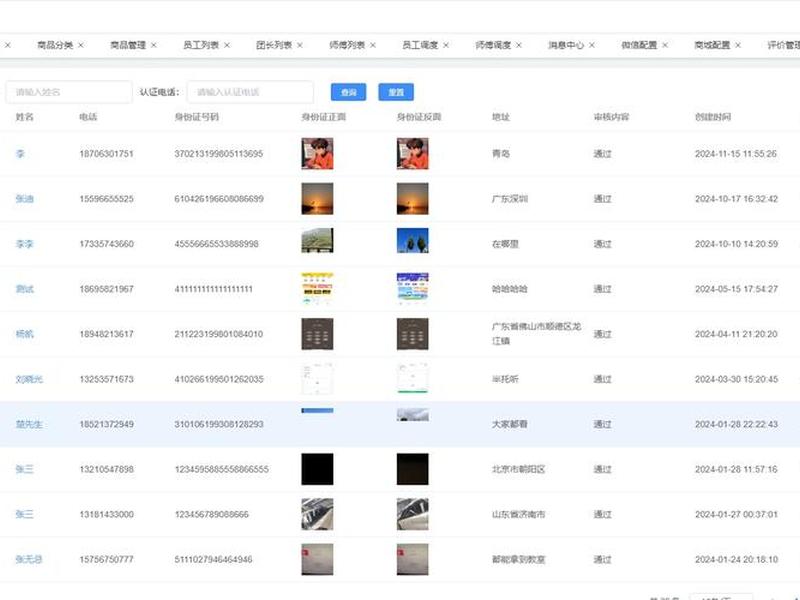Open 张三 link for phone 13210547898

[24, 469]
